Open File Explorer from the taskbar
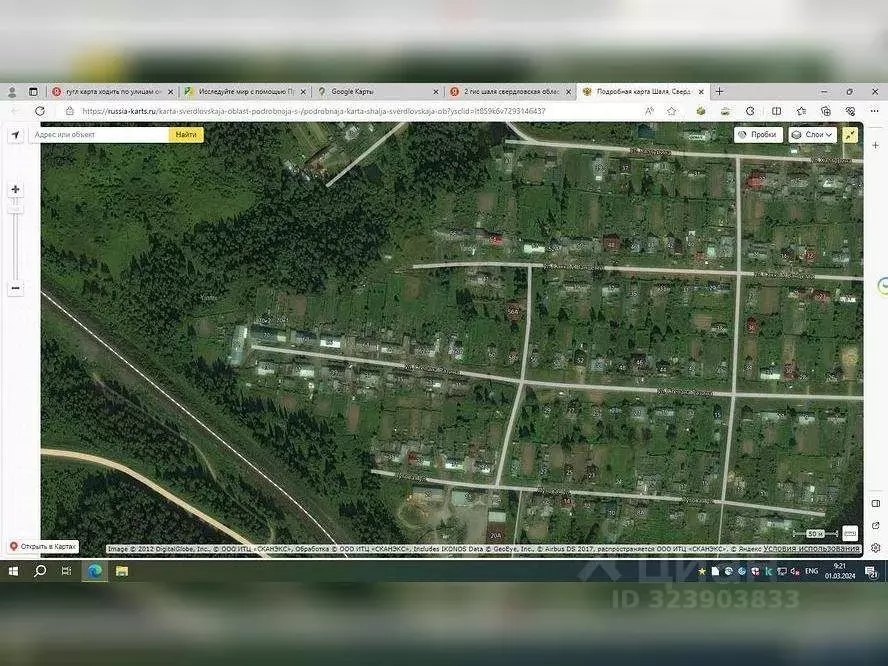This screenshot has height=666, width=888. click(121, 571)
